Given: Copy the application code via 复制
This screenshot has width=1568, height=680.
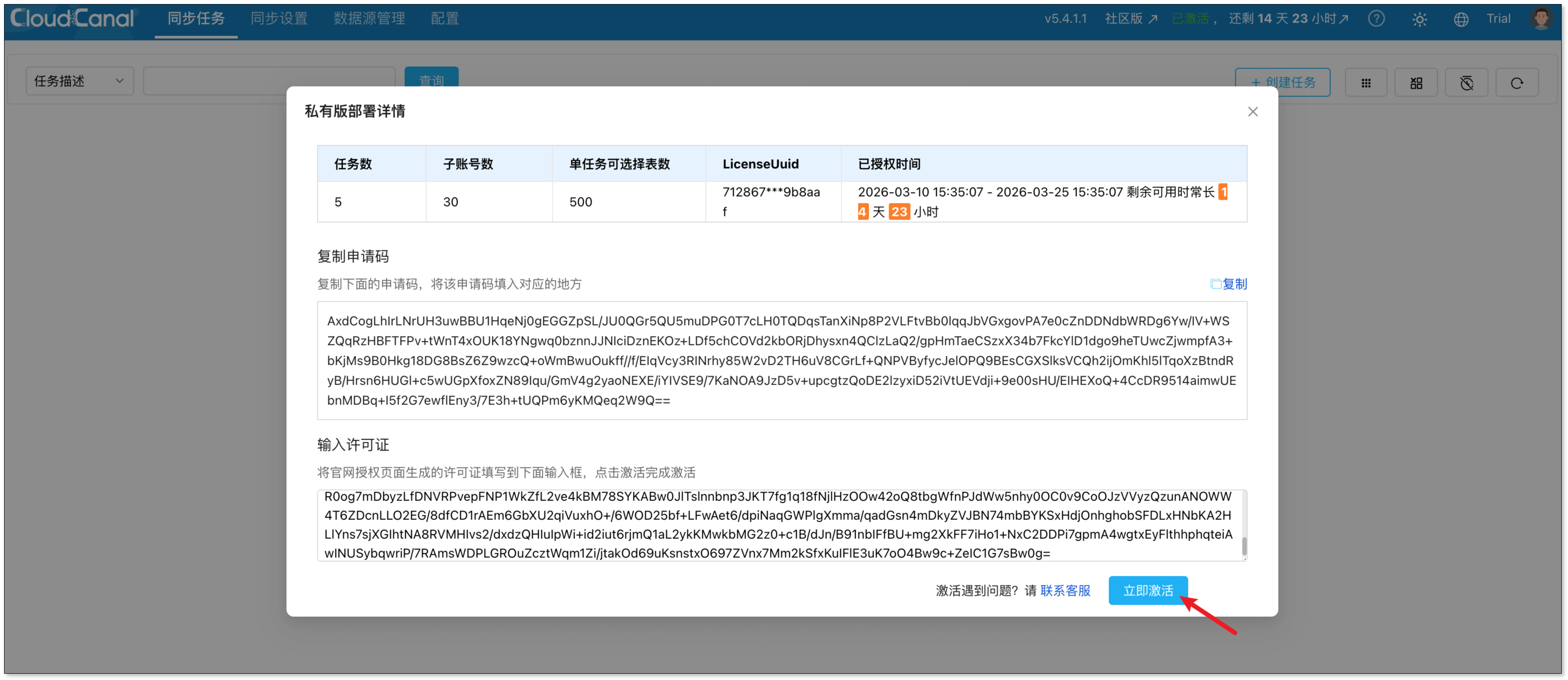Looking at the screenshot, I should pyautogui.click(x=1229, y=284).
